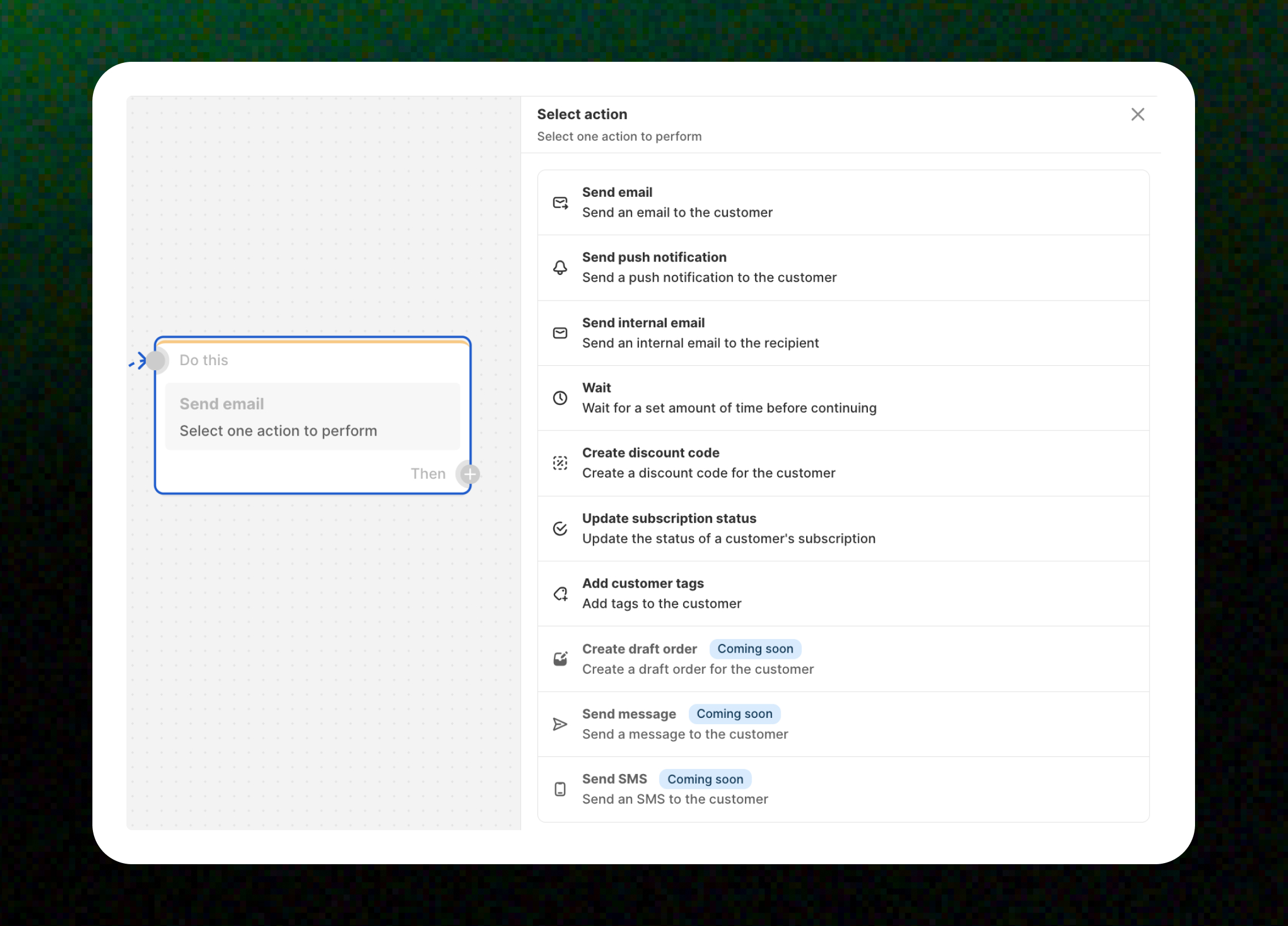Viewport: 1288px width, 926px height.
Task: Click 'Wait for a set amount of time' description
Action: coord(728,408)
